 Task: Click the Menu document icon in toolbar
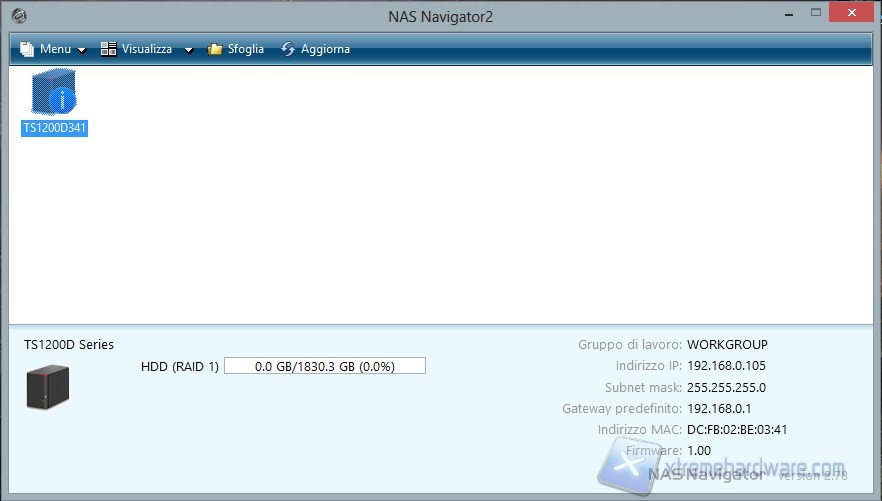click(27, 49)
